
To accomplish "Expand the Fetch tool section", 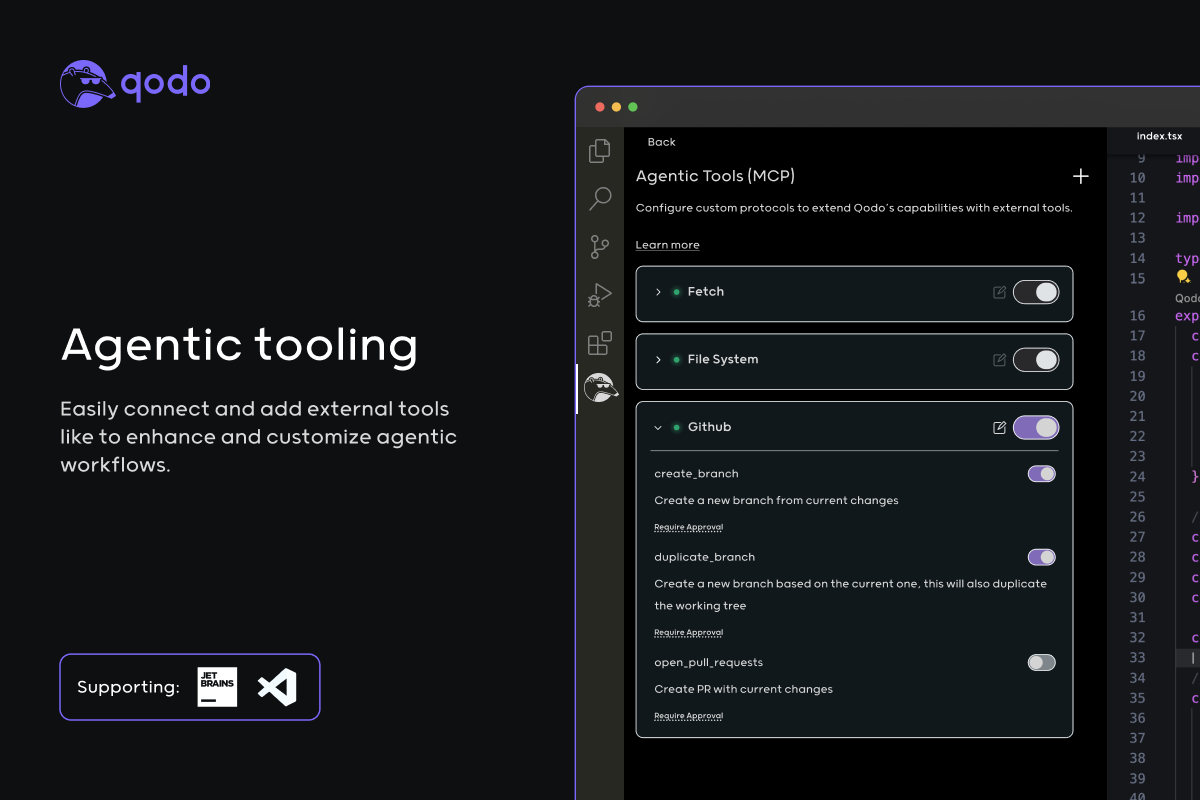I will click(658, 292).
